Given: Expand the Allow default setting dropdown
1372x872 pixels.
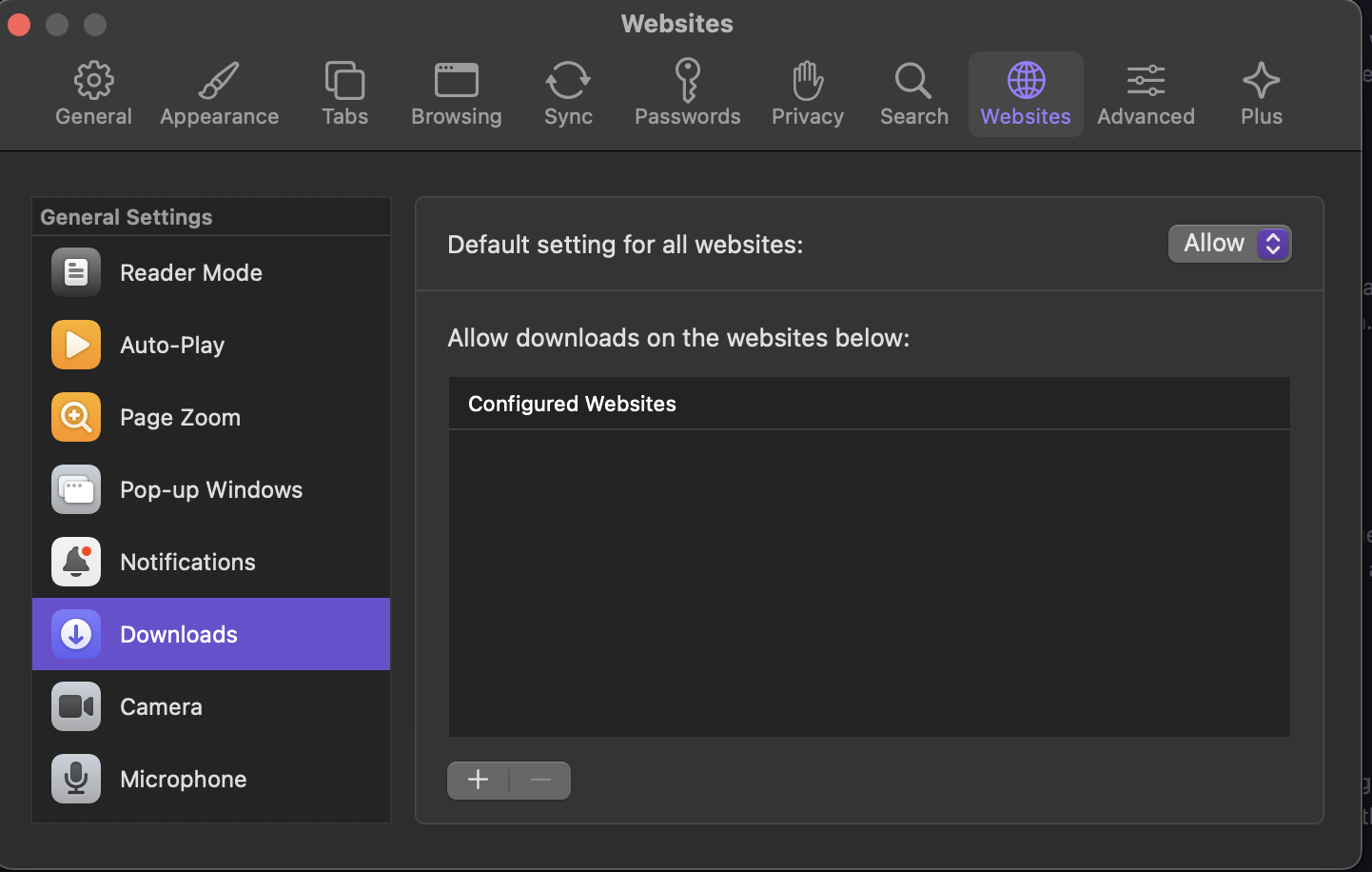Looking at the screenshot, I should point(1229,244).
